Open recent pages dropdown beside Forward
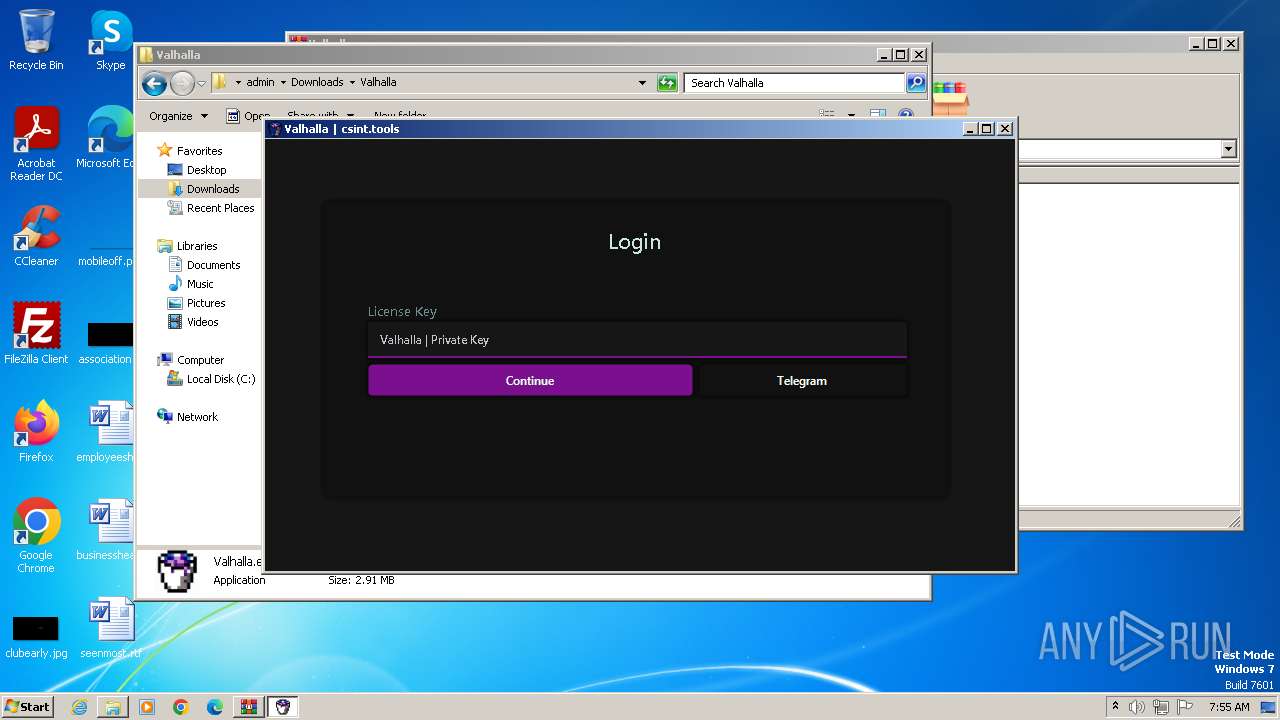 point(201,83)
